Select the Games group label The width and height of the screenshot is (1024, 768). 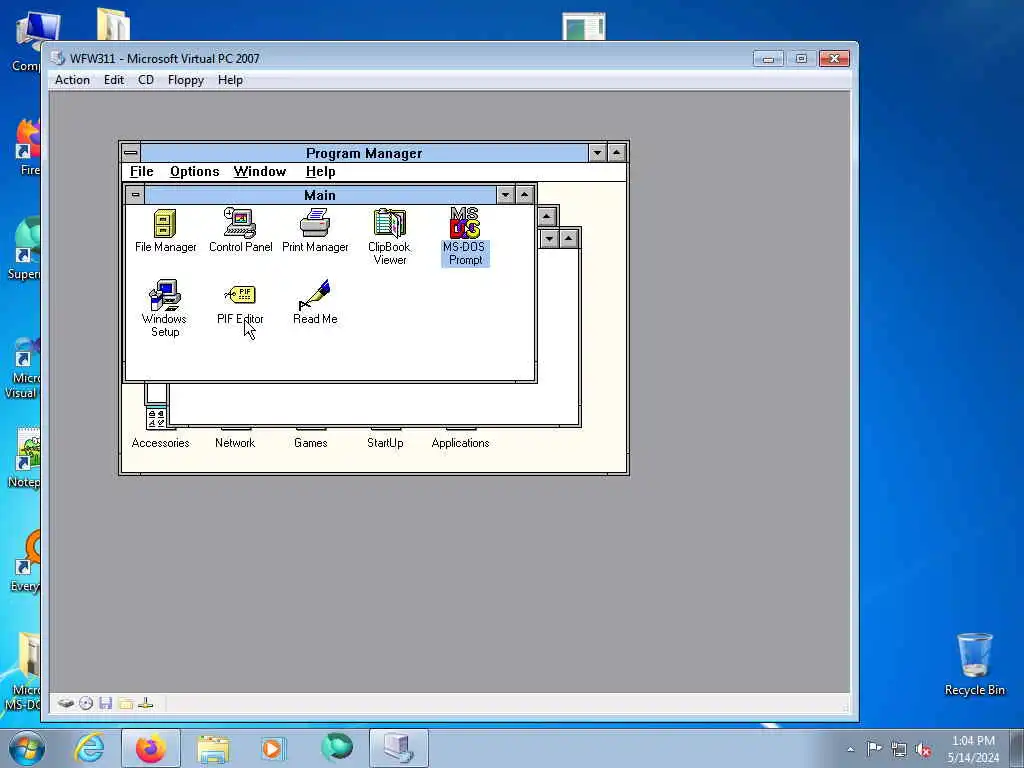(x=310, y=443)
